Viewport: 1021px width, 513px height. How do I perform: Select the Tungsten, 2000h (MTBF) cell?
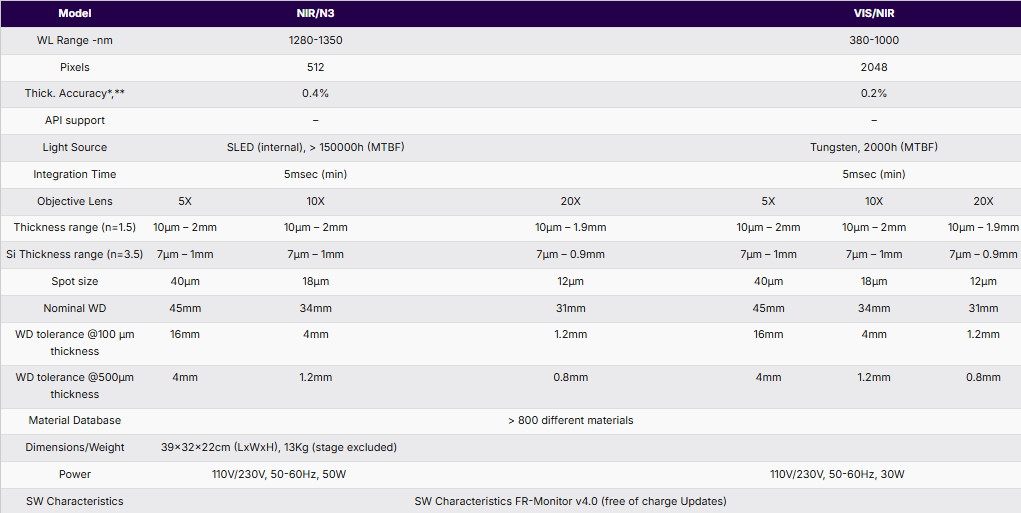874,147
